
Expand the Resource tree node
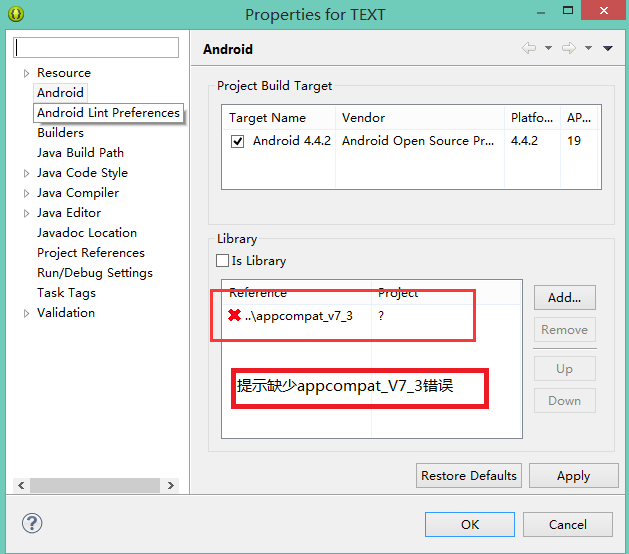coord(26,73)
